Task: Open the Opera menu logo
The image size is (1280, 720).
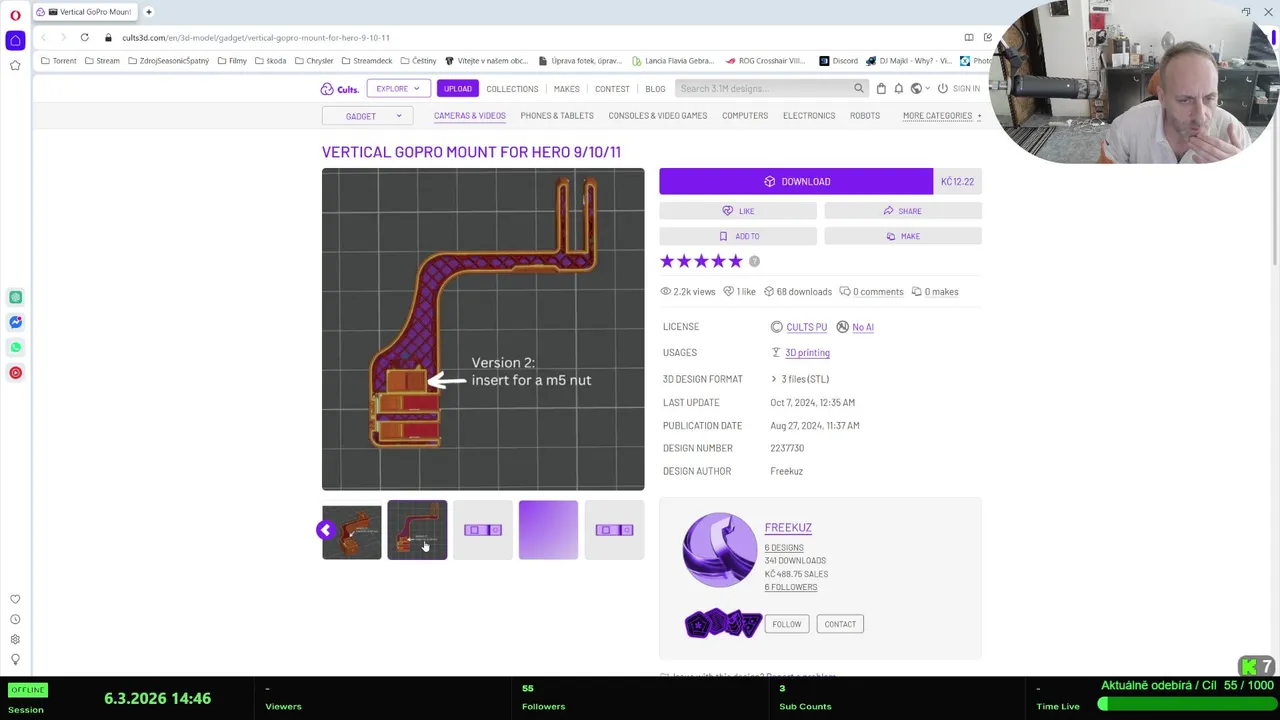Action: click(x=15, y=14)
